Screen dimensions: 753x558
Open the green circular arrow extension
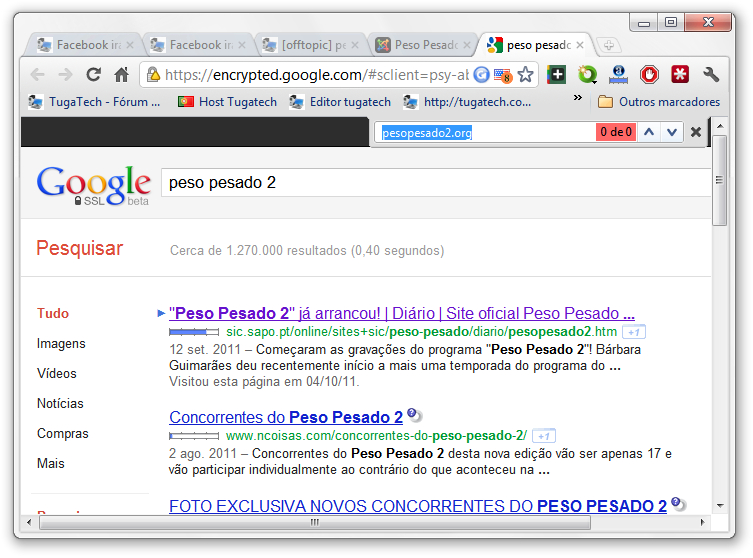587,74
